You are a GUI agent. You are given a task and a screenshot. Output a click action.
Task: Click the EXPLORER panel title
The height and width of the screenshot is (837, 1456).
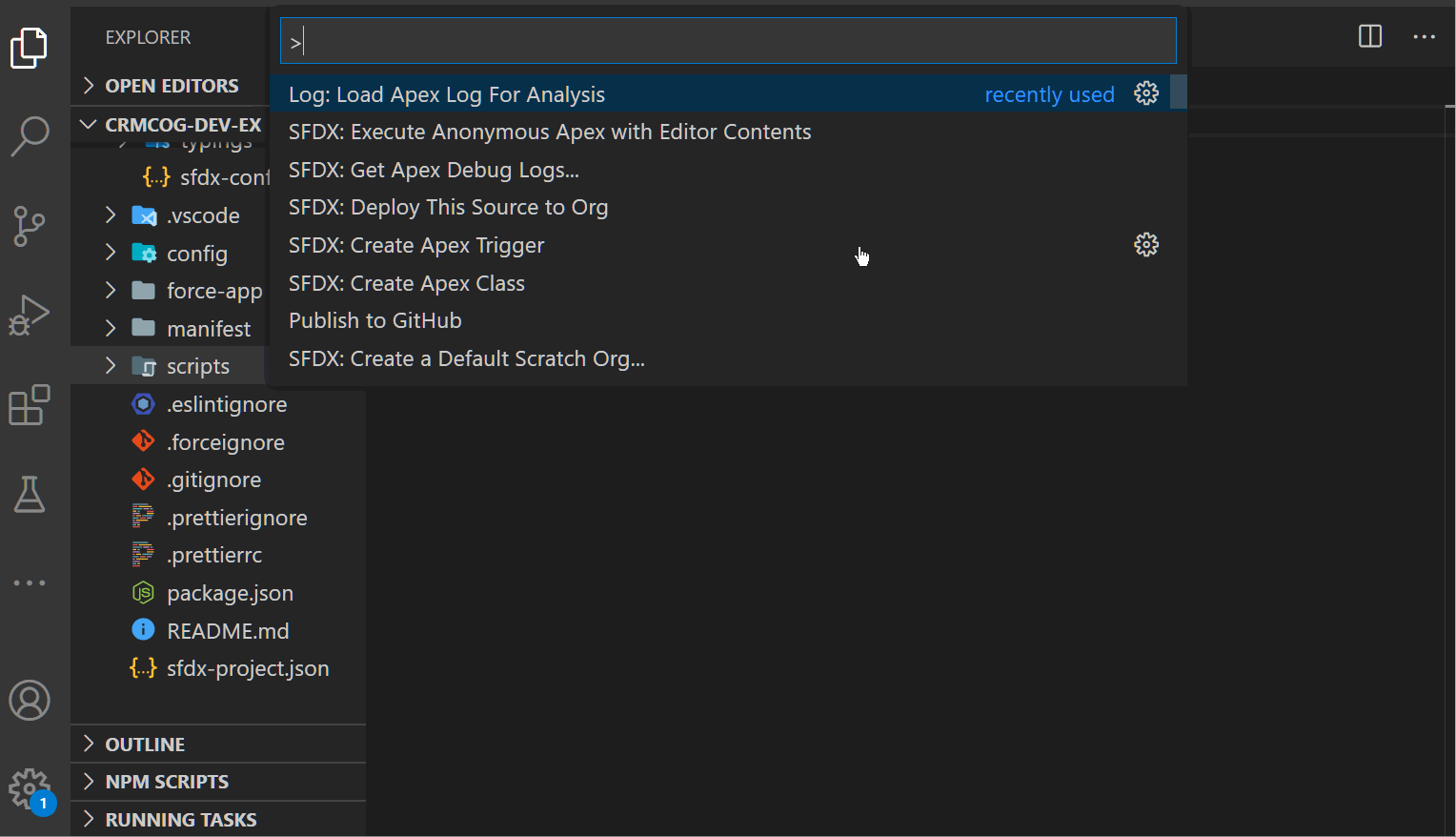tap(148, 37)
